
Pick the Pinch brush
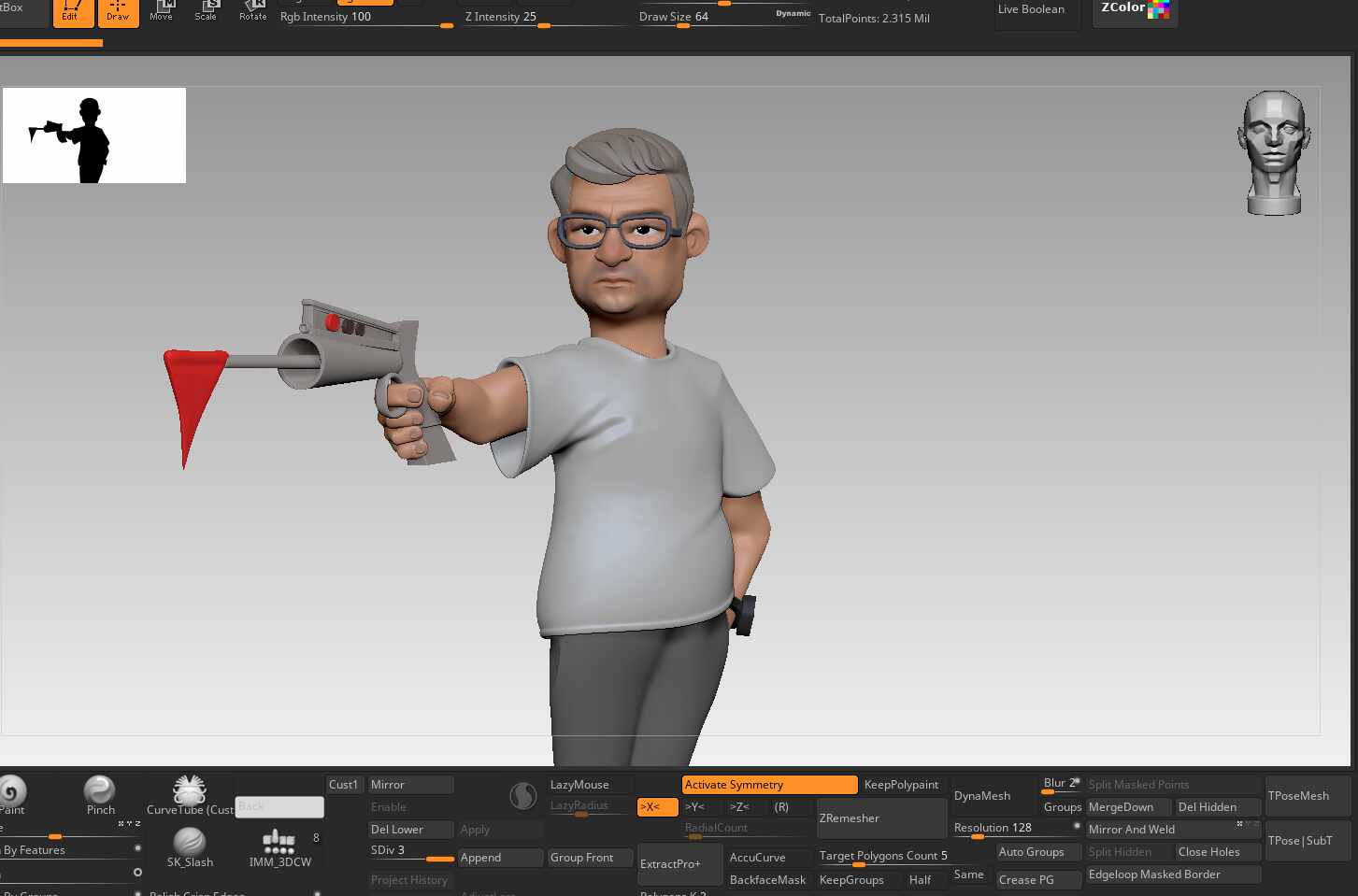coord(99,792)
